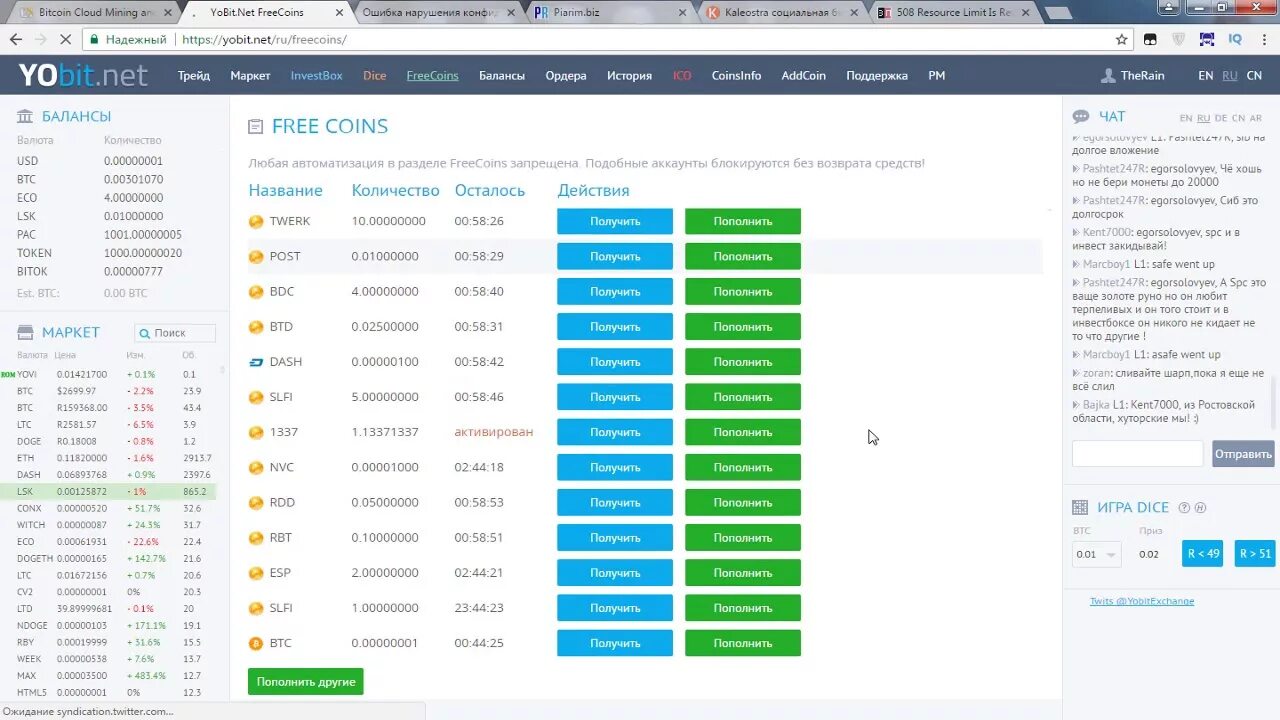1280x720 pixels.
Task: Click the R < 49 dice button
Action: pyautogui.click(x=1202, y=553)
